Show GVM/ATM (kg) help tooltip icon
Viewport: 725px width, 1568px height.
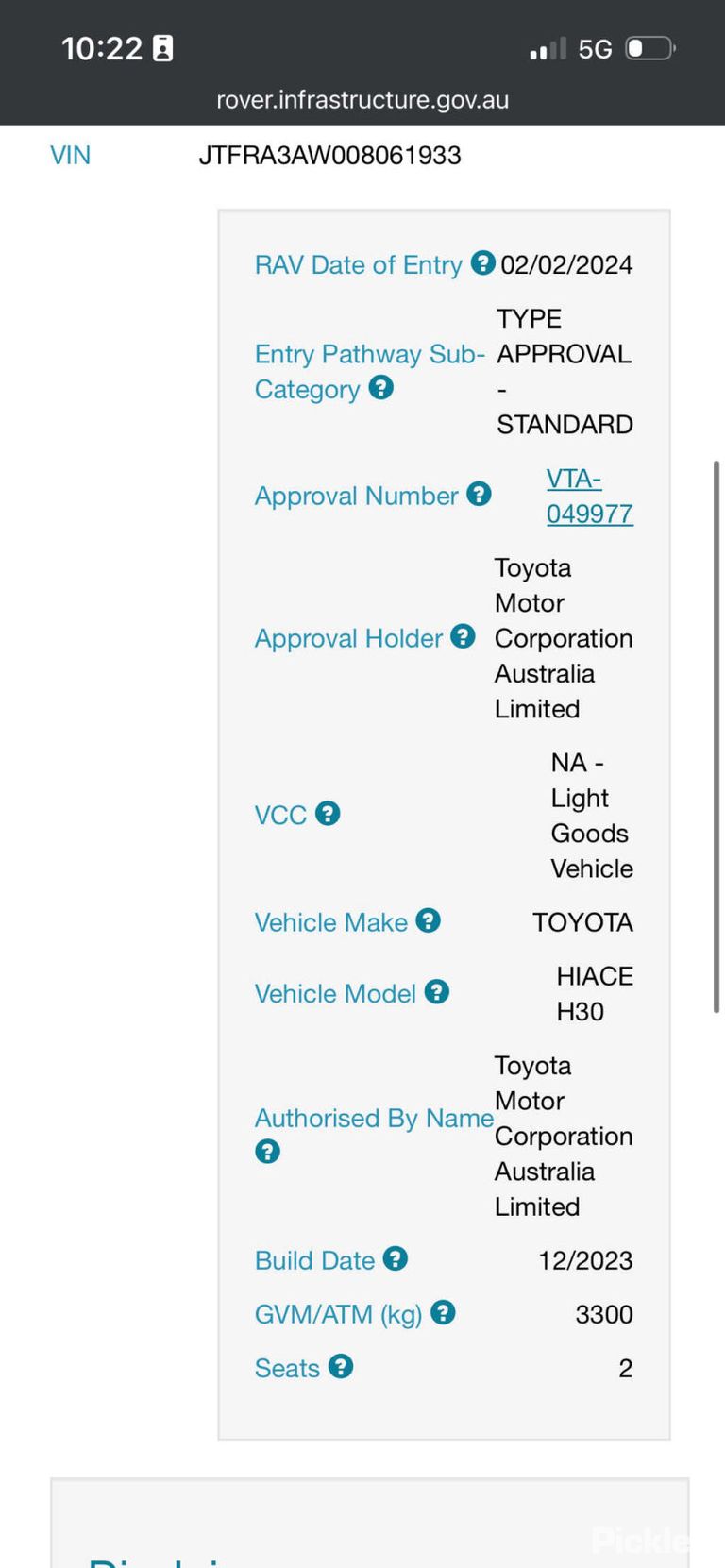[x=443, y=1312]
